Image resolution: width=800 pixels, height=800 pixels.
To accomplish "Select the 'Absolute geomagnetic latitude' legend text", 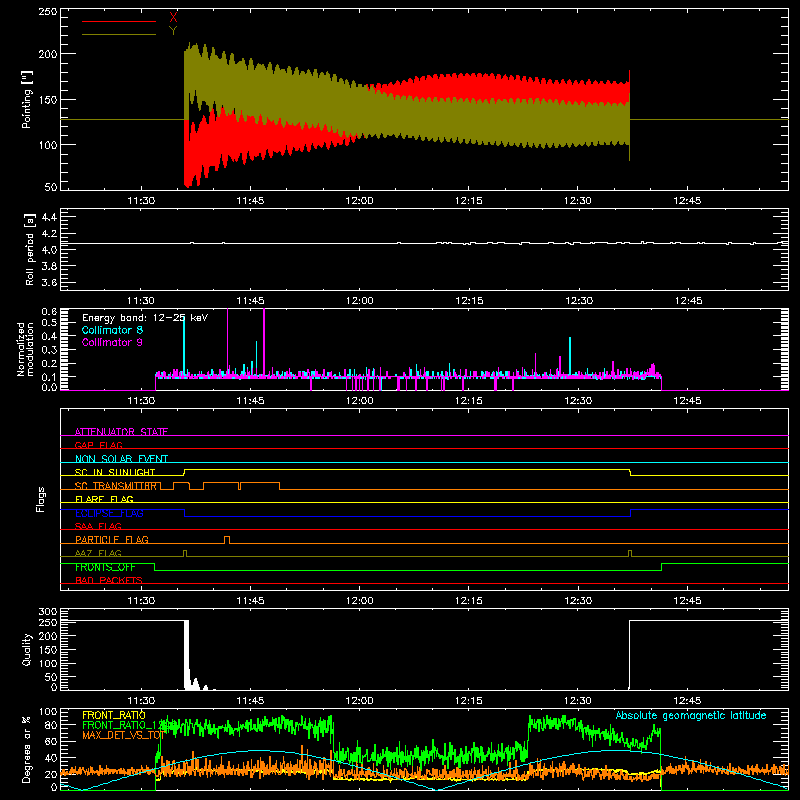I will pos(691,715).
